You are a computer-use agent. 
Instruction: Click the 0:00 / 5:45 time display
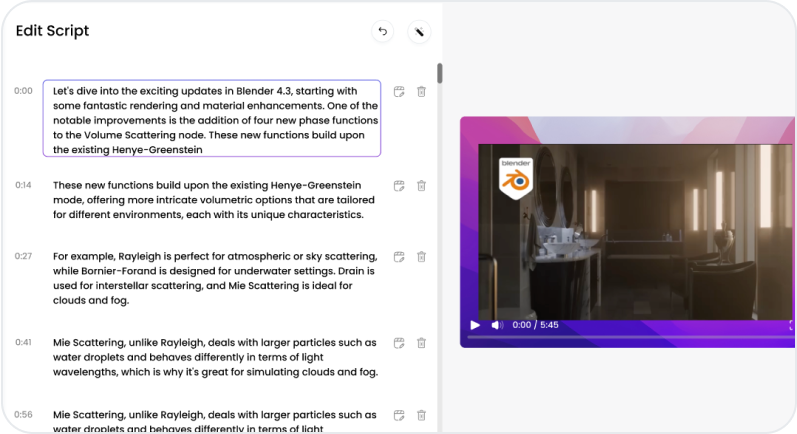(535, 325)
